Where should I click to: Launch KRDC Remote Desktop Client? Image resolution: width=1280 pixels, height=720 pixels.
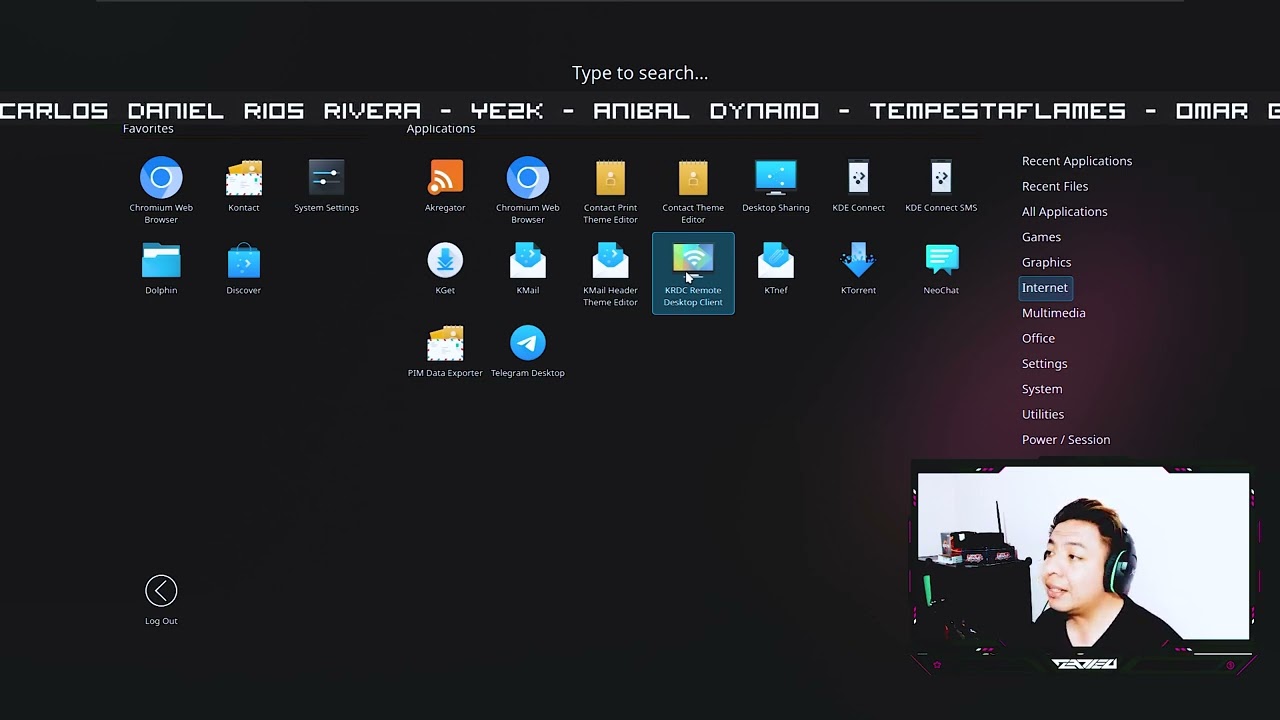(x=693, y=270)
